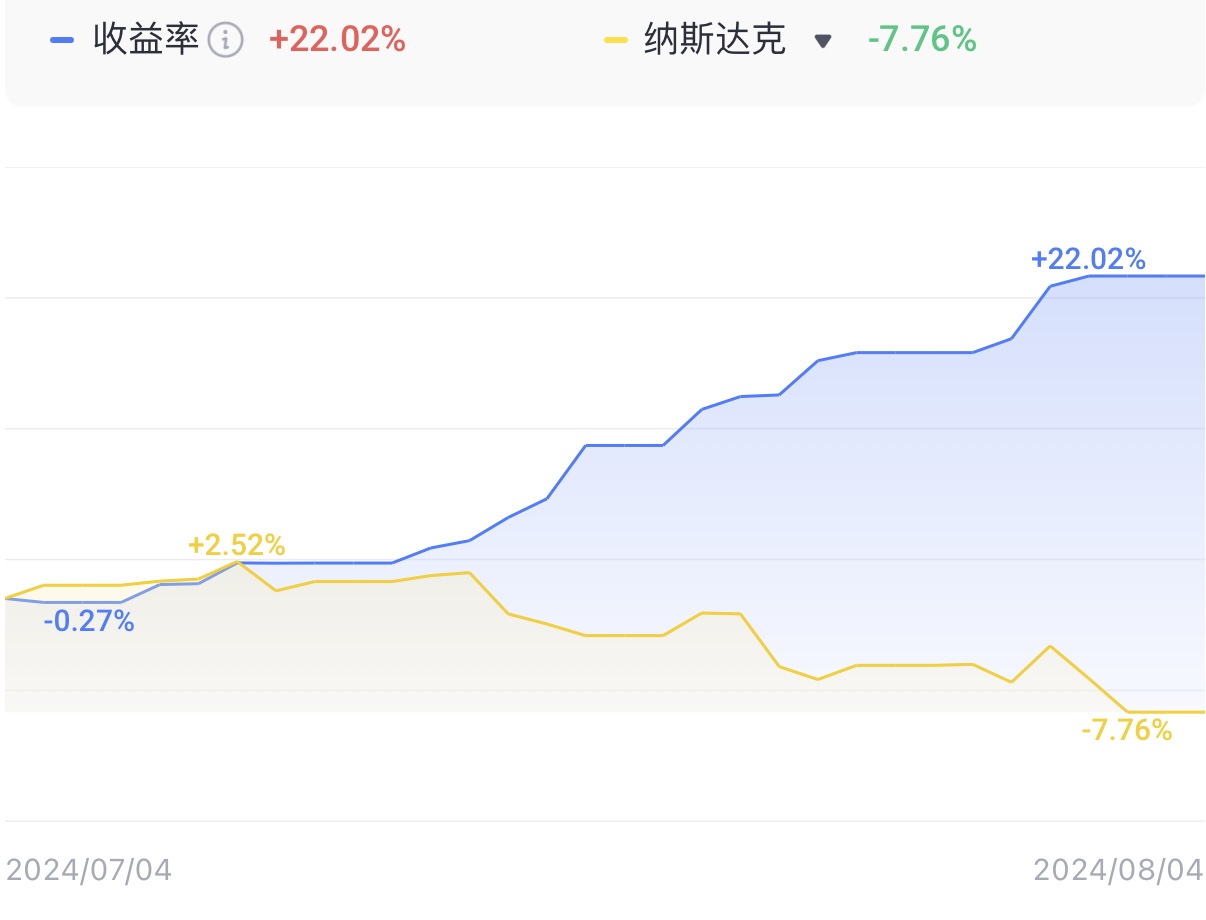Image resolution: width=1206 pixels, height=920 pixels.
Task: Click blue line dip above -0.27% label
Action: click(82, 602)
